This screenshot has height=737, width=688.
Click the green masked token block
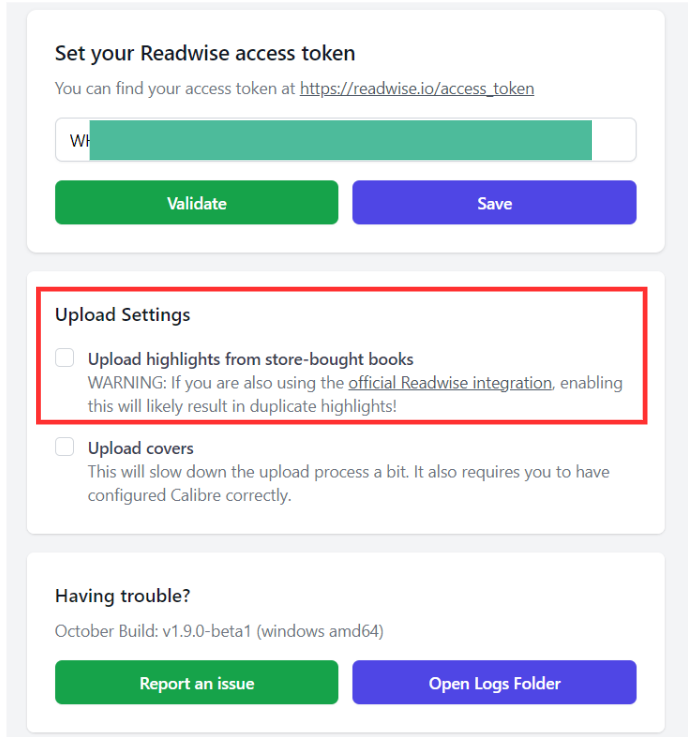340,140
